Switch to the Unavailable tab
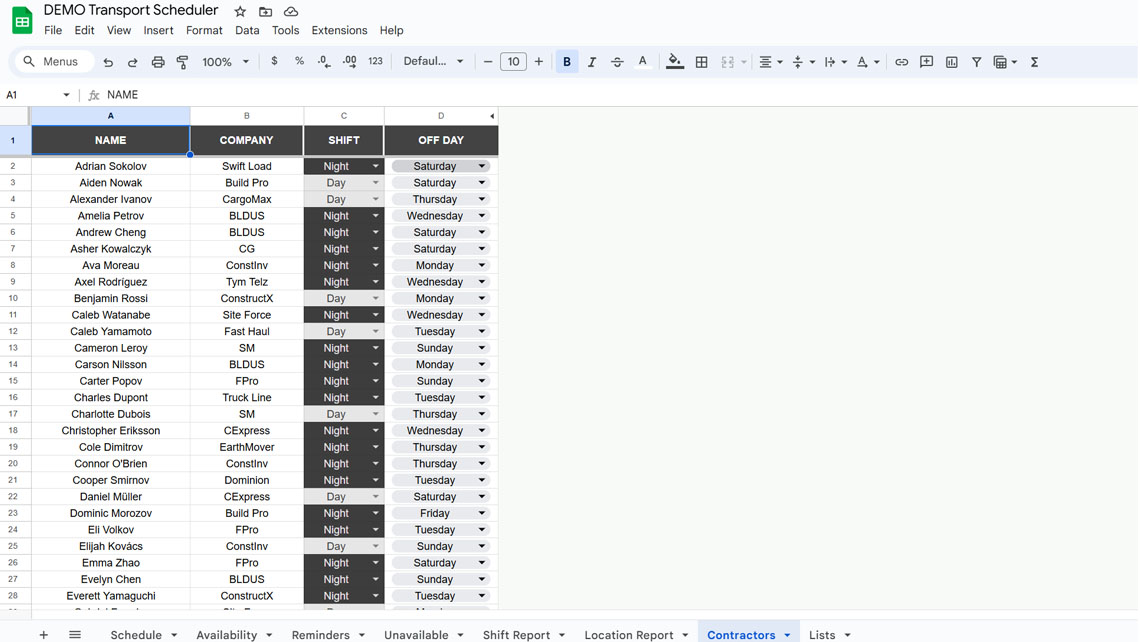The height and width of the screenshot is (642, 1140). click(416, 635)
